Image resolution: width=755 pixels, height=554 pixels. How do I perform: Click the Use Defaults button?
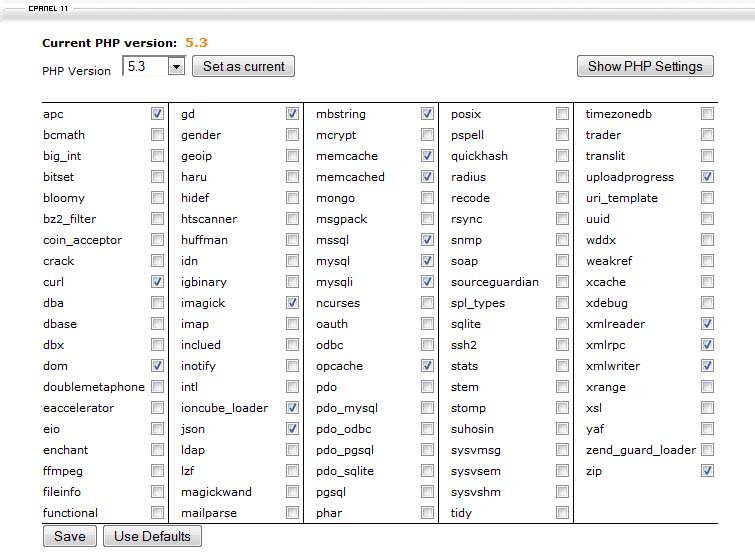click(152, 536)
